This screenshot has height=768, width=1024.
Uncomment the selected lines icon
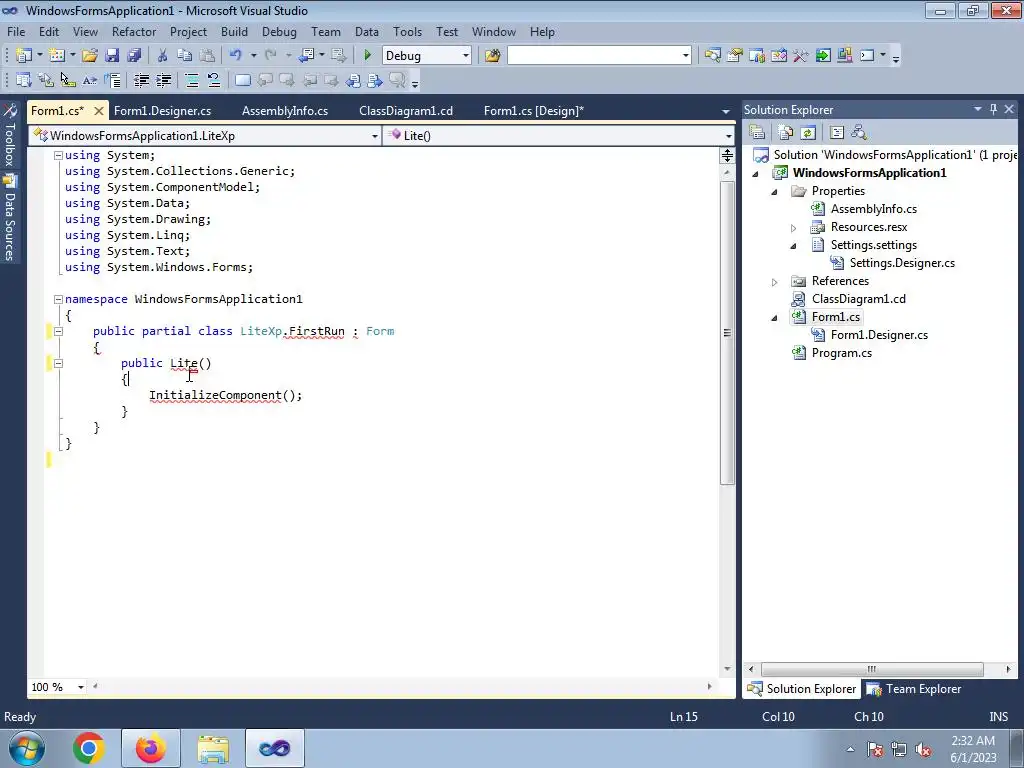click(214, 80)
